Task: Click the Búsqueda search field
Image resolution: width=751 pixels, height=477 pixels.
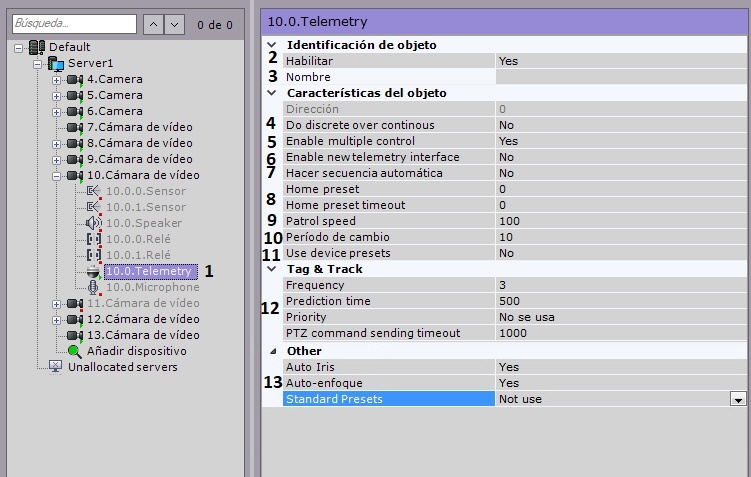Action: pos(75,23)
